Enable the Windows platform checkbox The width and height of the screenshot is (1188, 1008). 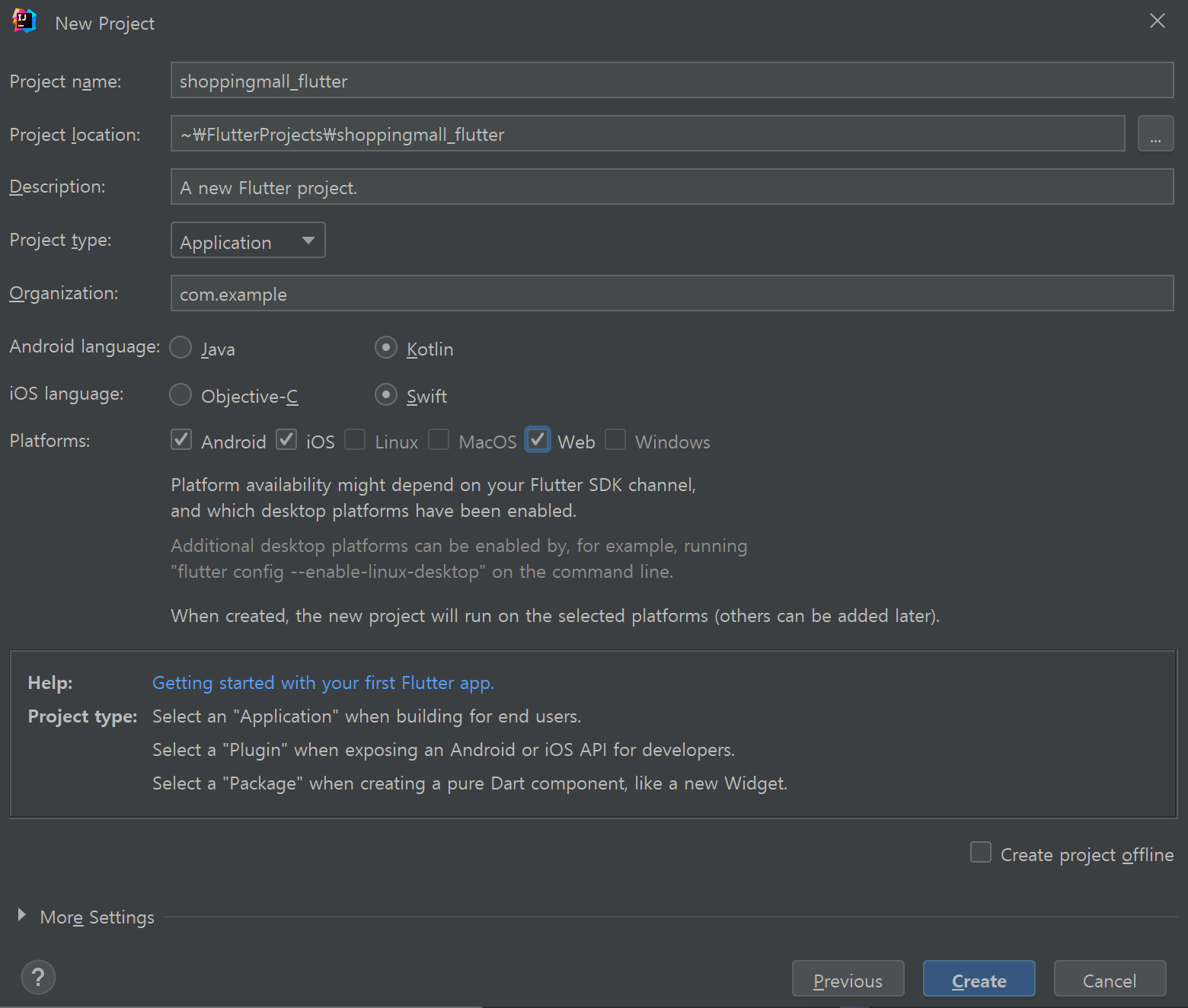[615, 440]
